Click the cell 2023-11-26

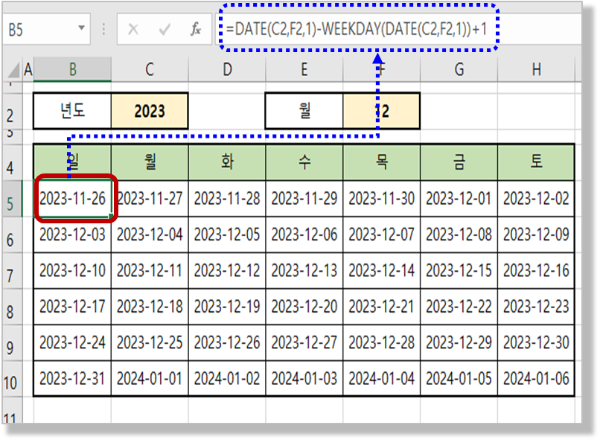click(72, 199)
